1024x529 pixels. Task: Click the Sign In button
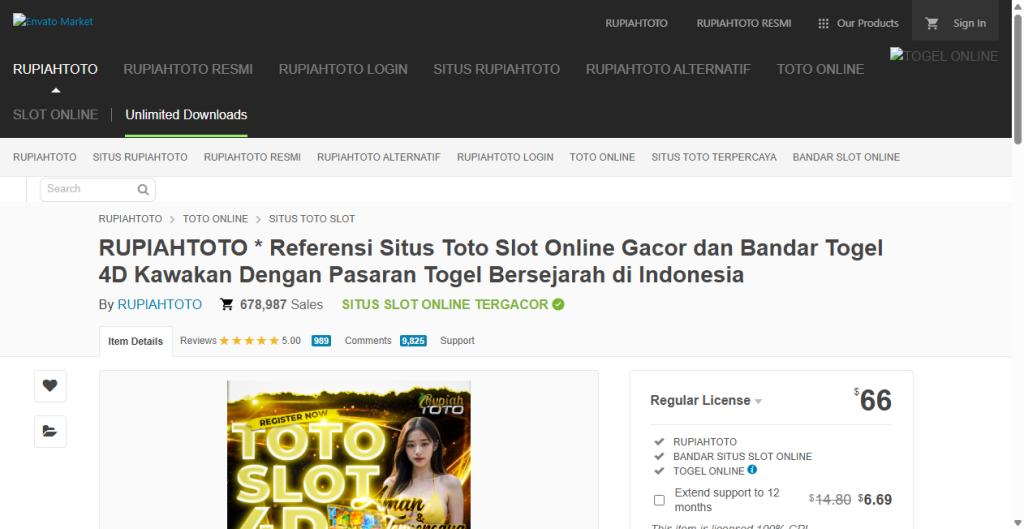coord(969,23)
